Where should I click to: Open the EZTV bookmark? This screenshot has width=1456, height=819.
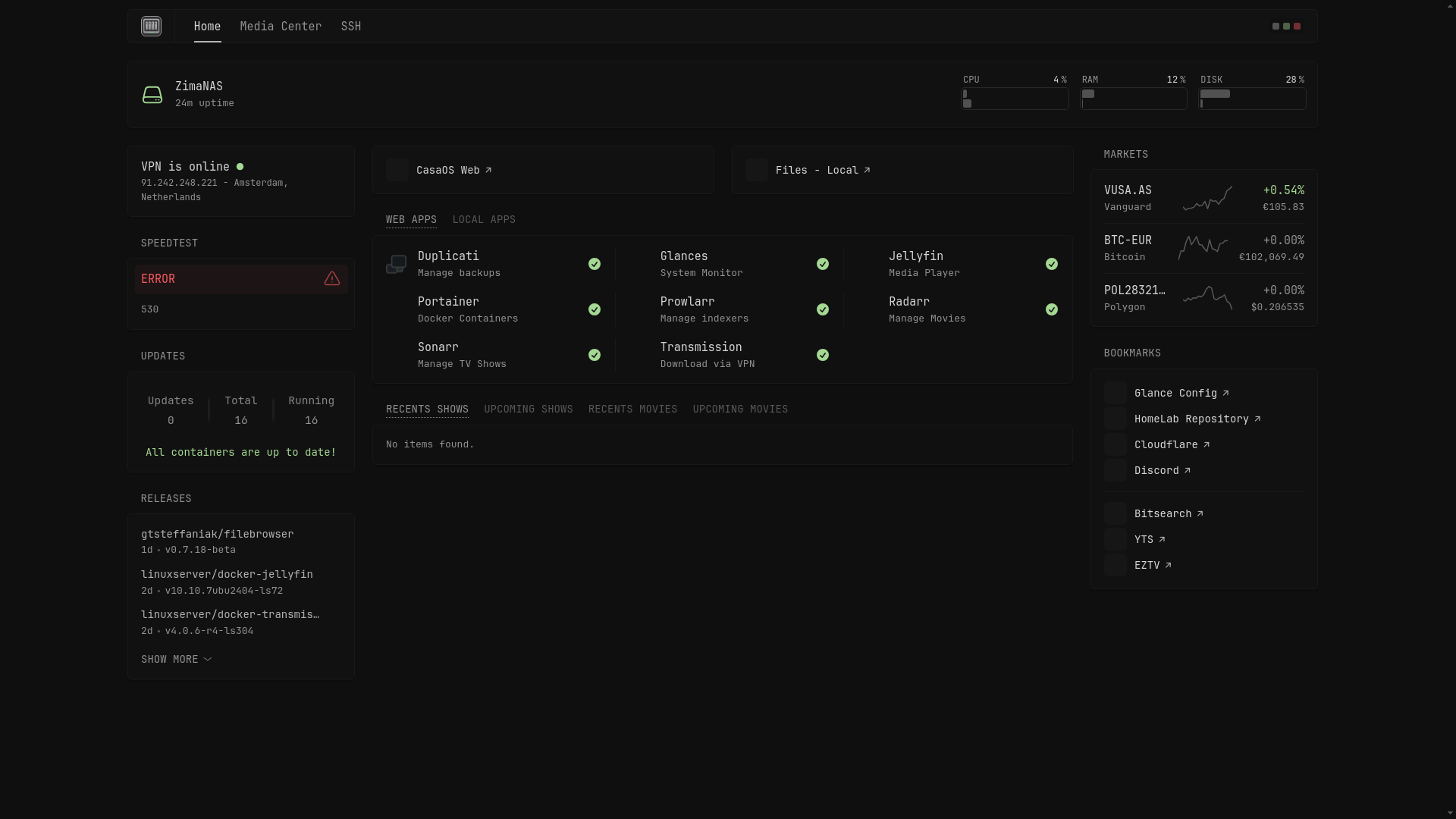pyautogui.click(x=1153, y=565)
